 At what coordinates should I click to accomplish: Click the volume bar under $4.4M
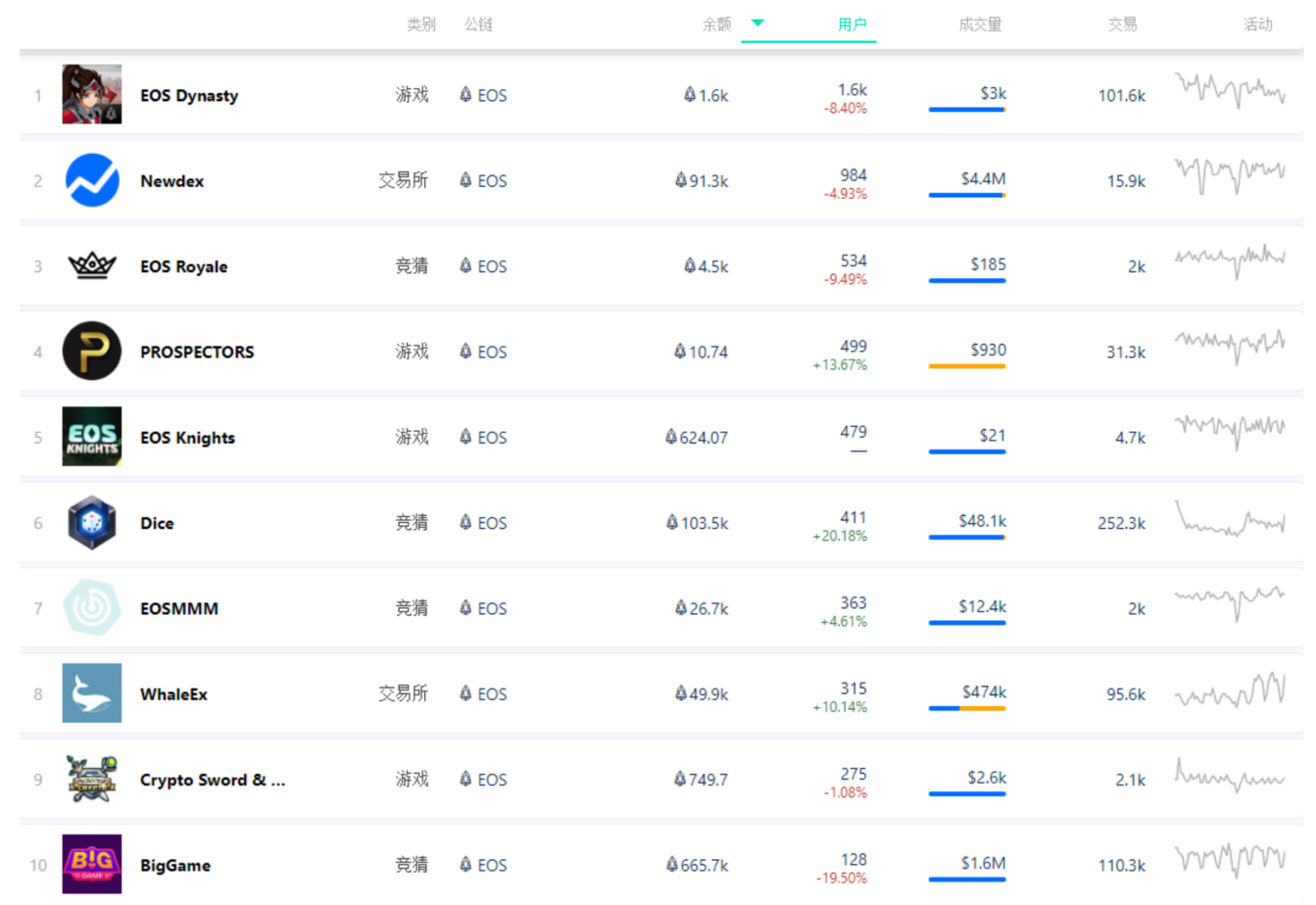(x=967, y=195)
